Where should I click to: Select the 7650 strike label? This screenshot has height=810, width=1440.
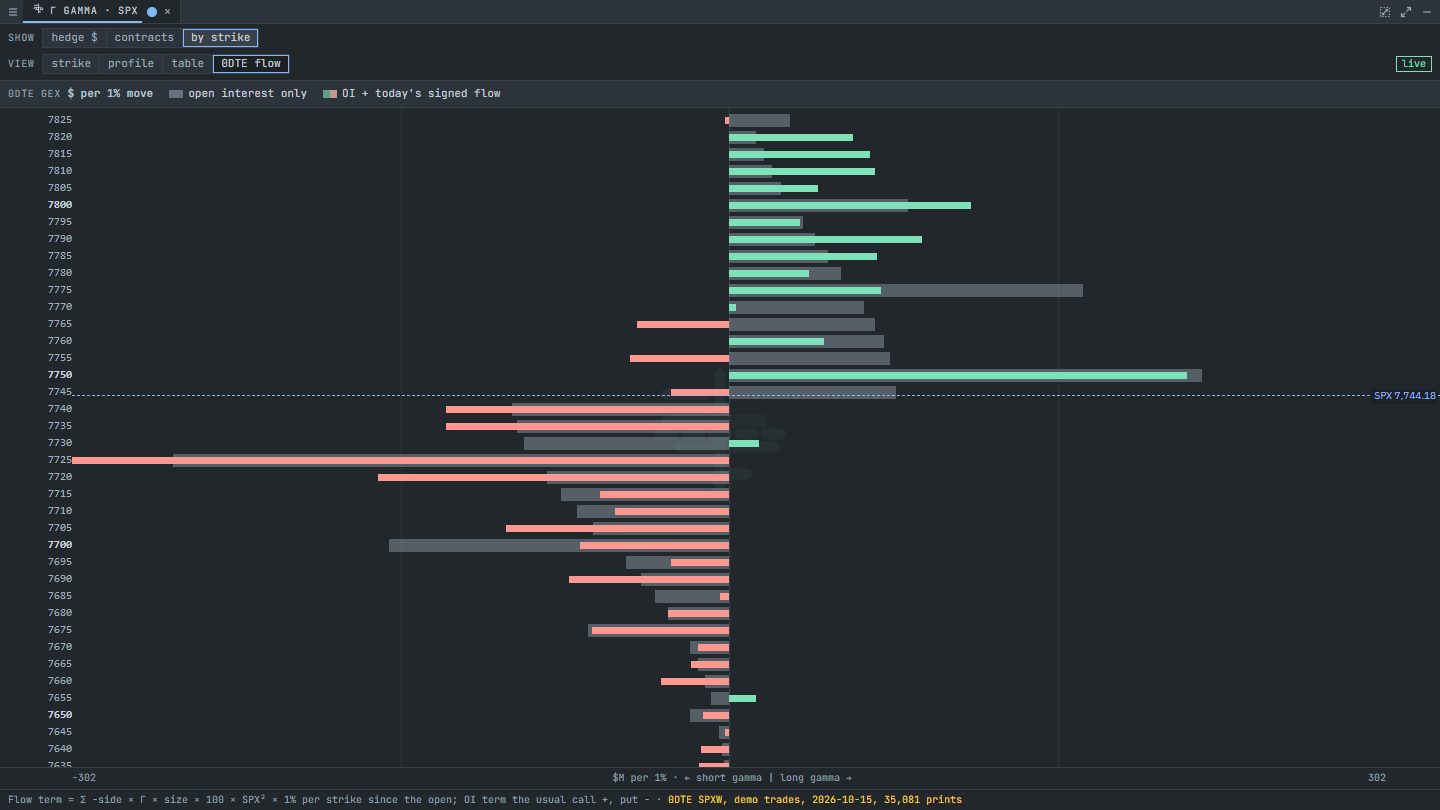click(x=60, y=715)
